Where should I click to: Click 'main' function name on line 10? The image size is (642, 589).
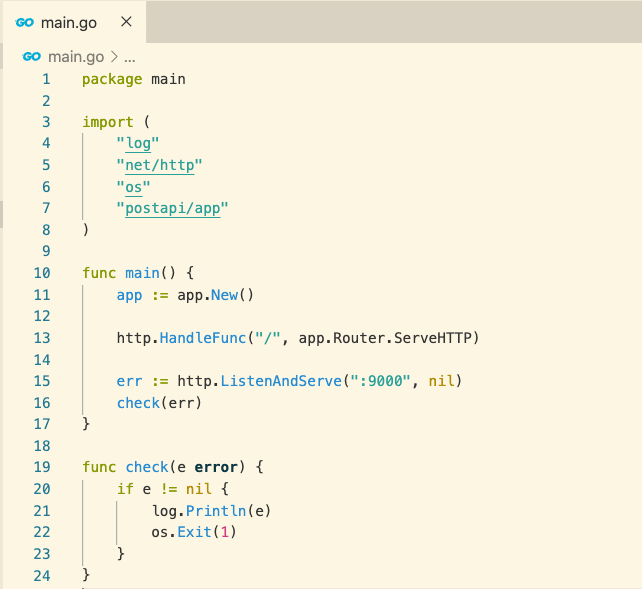(142, 273)
